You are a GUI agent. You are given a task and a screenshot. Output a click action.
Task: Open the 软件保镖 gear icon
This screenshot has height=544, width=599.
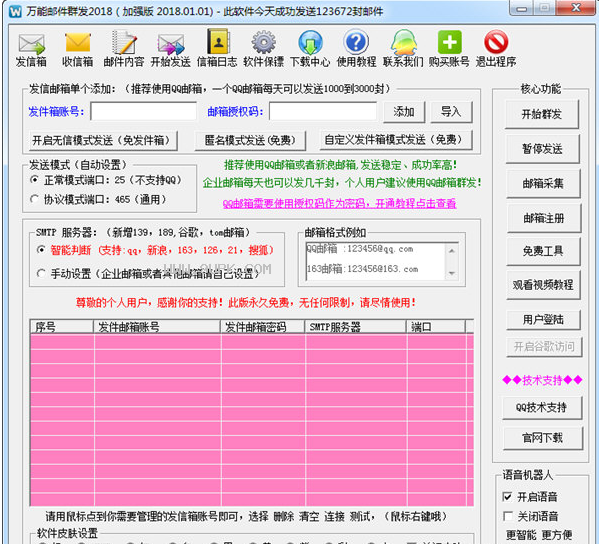[x=264, y=48]
